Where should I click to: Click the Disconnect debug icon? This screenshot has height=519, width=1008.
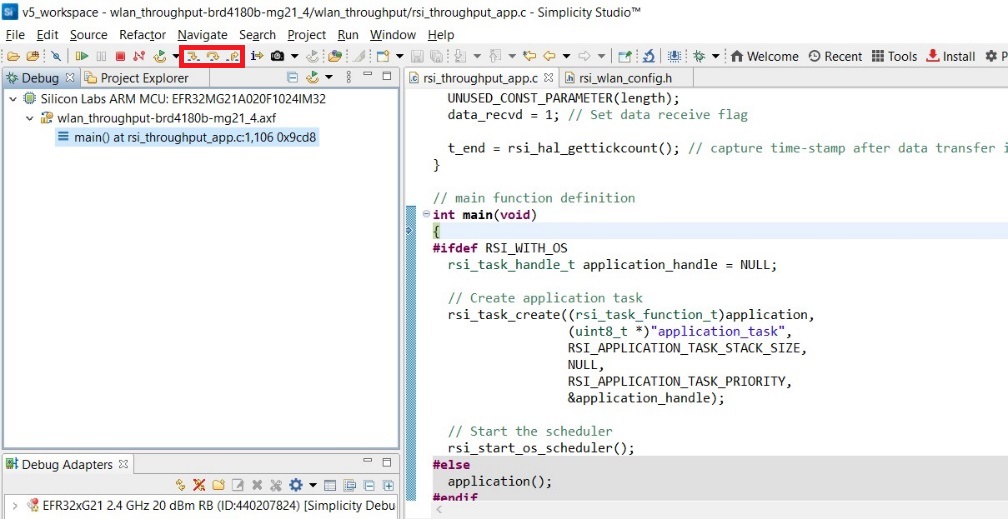click(x=139, y=56)
